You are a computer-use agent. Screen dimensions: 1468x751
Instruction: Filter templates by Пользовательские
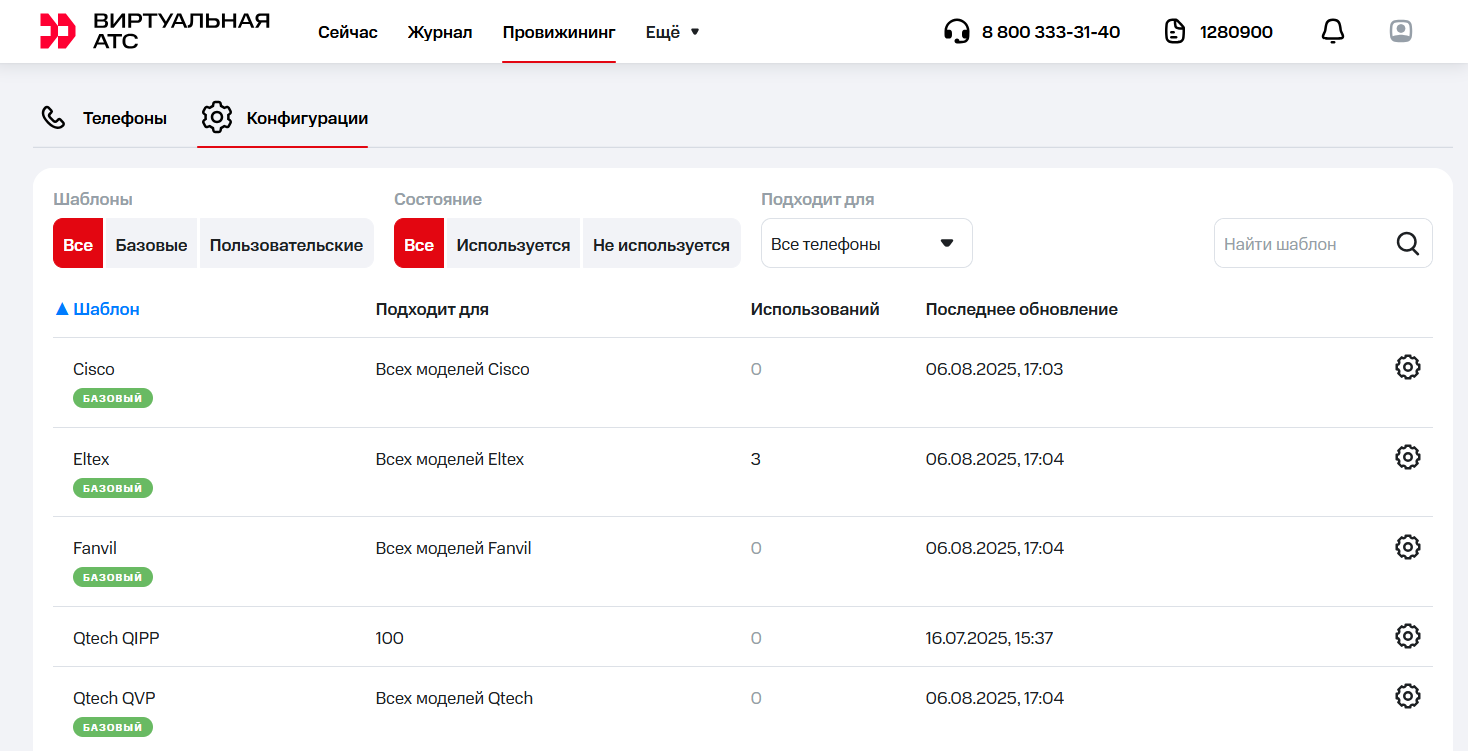(x=286, y=245)
